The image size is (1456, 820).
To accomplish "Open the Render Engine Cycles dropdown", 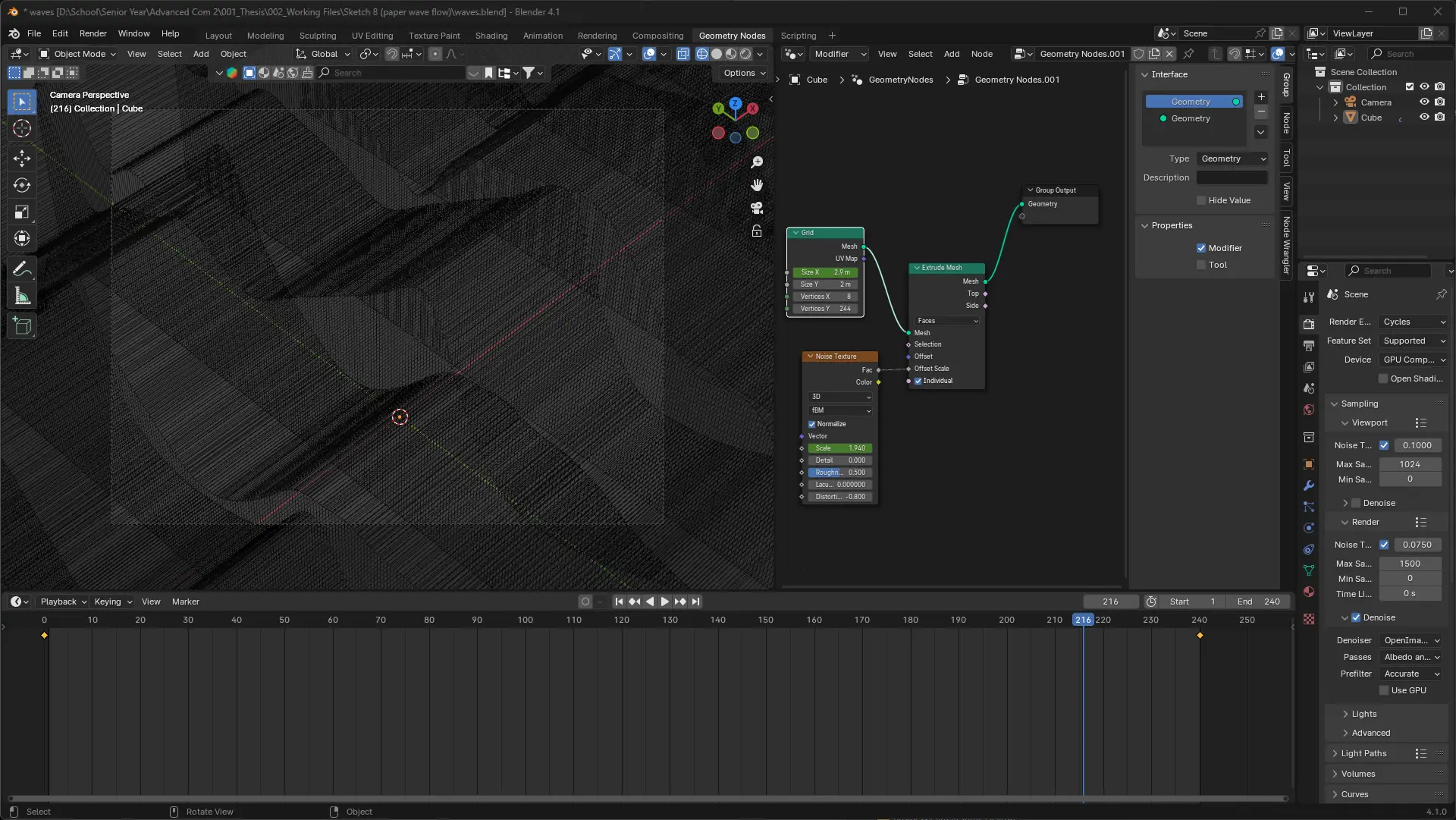I will tap(1414, 322).
